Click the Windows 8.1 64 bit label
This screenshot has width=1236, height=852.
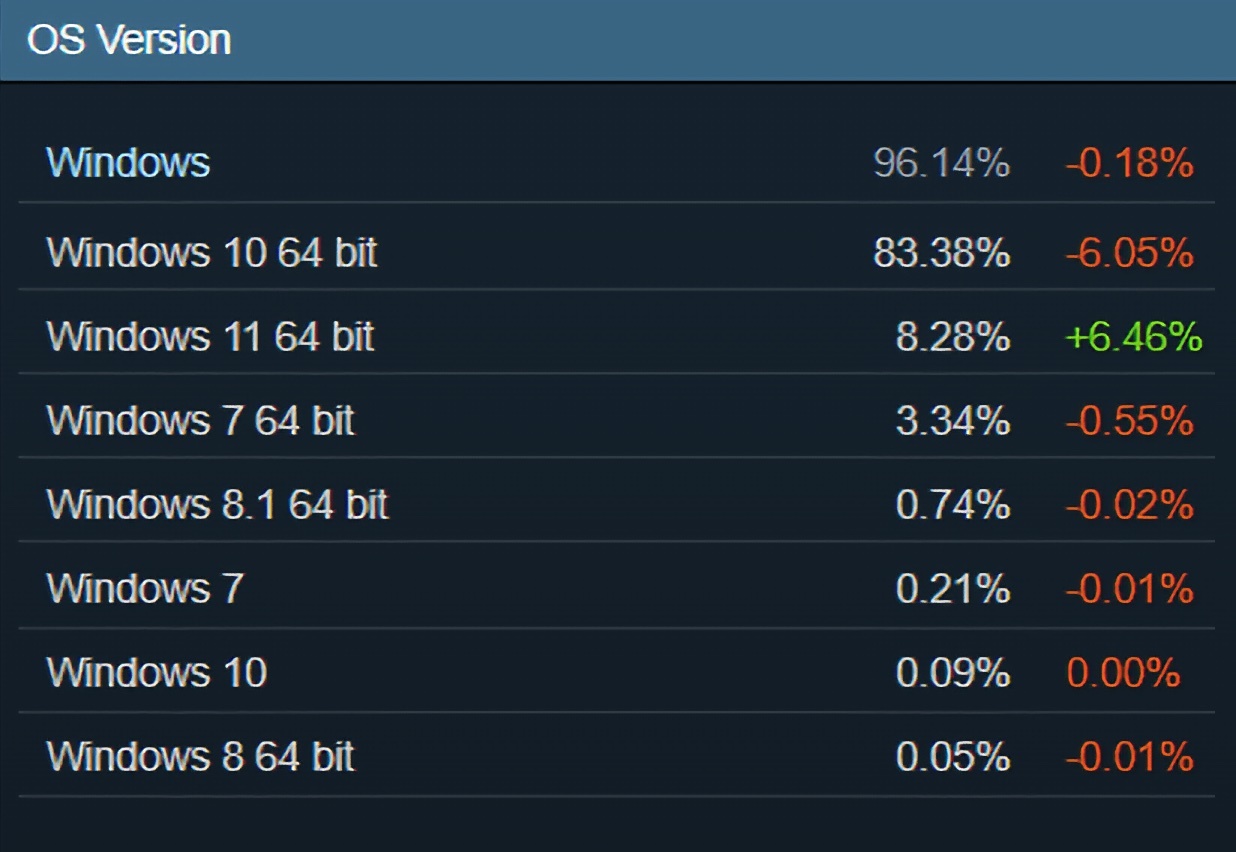click(217, 505)
